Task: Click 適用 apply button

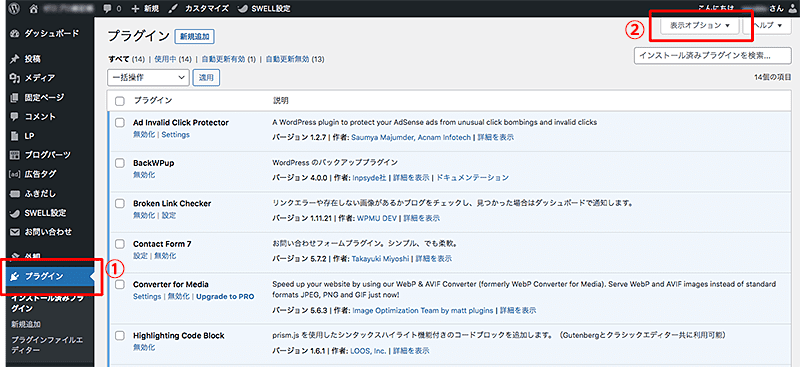Action: pos(206,78)
